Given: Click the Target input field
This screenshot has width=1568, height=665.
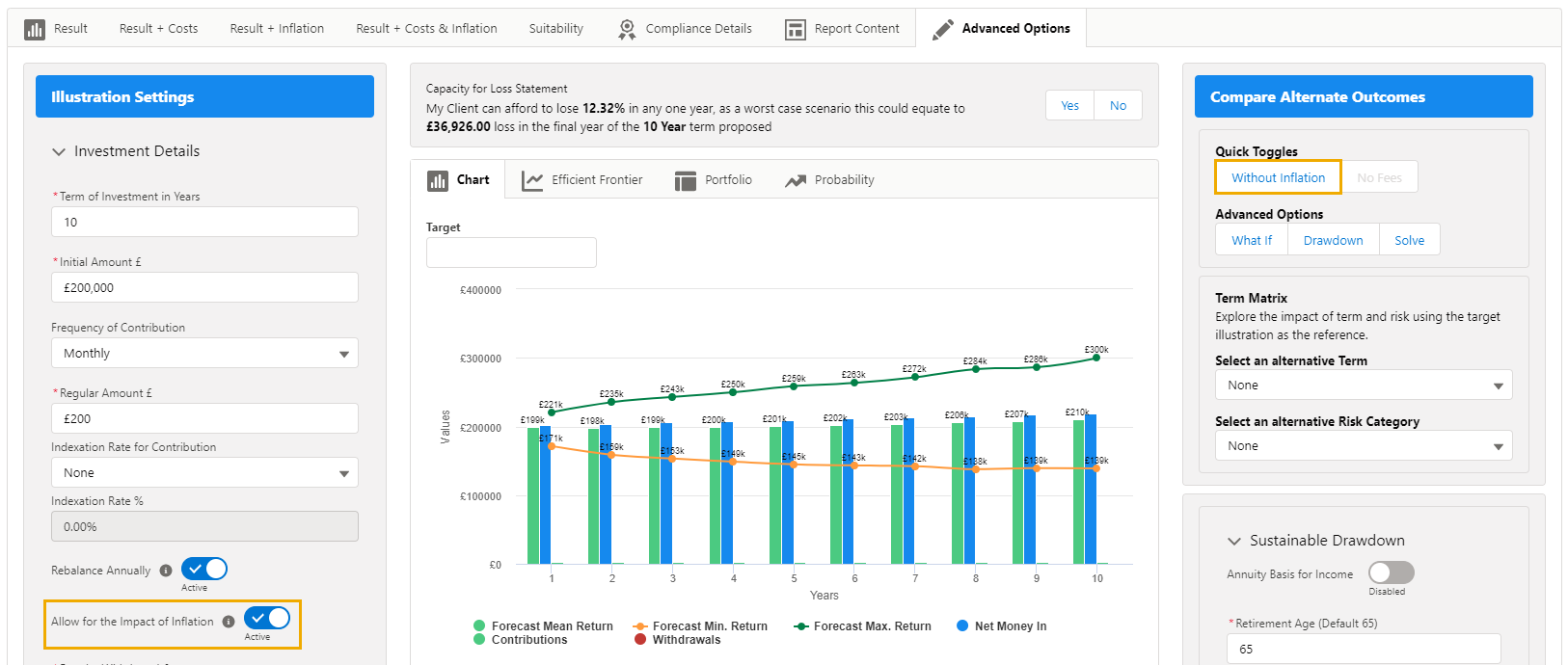Looking at the screenshot, I should coord(511,253).
